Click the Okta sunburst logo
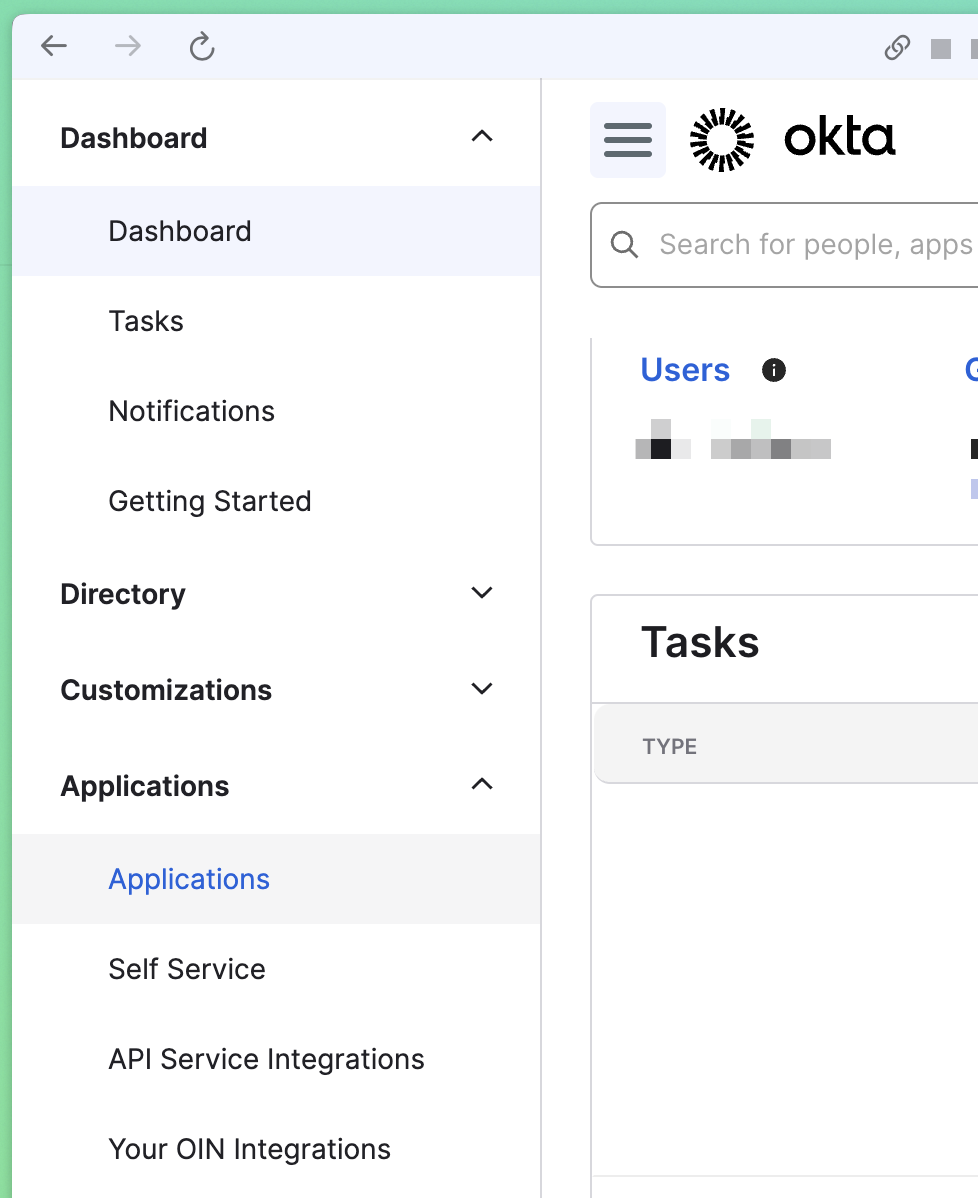 pyautogui.click(x=722, y=140)
